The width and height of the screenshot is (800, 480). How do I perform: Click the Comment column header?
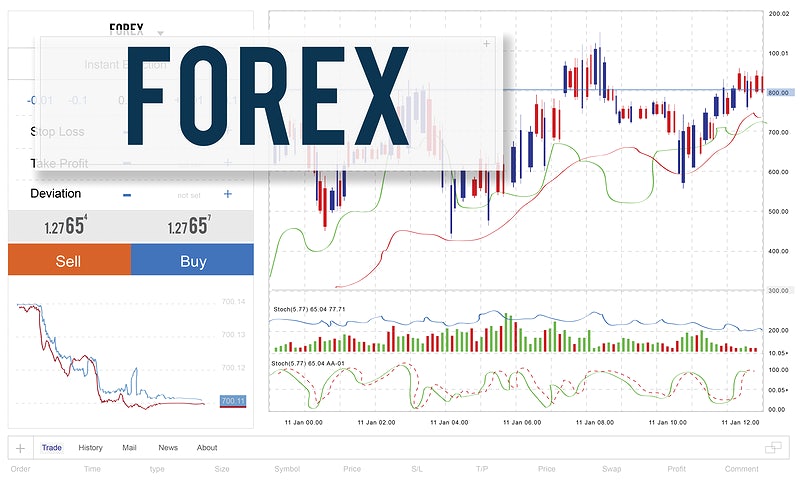pyautogui.click(x=741, y=469)
